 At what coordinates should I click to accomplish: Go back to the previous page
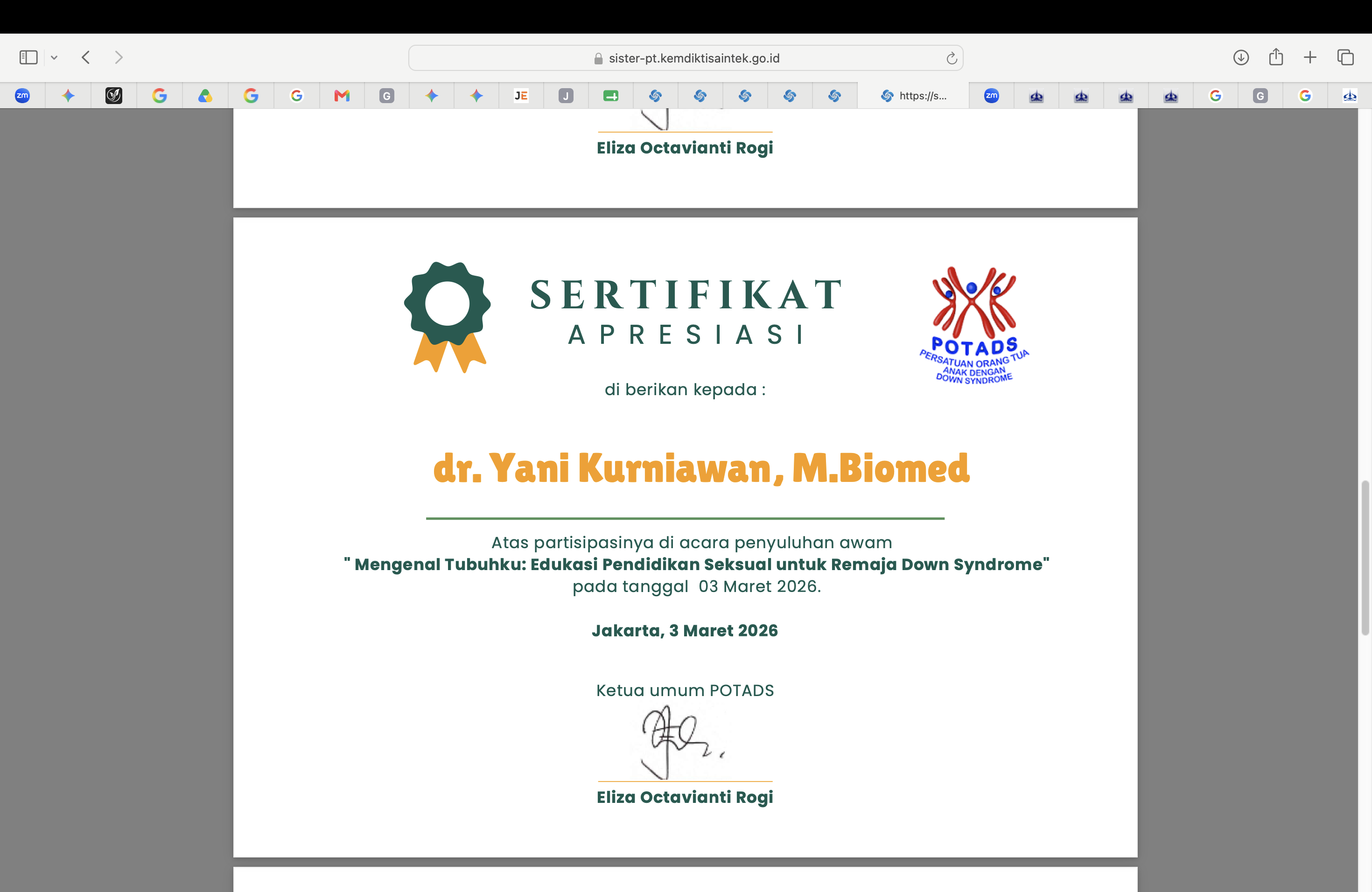86,58
